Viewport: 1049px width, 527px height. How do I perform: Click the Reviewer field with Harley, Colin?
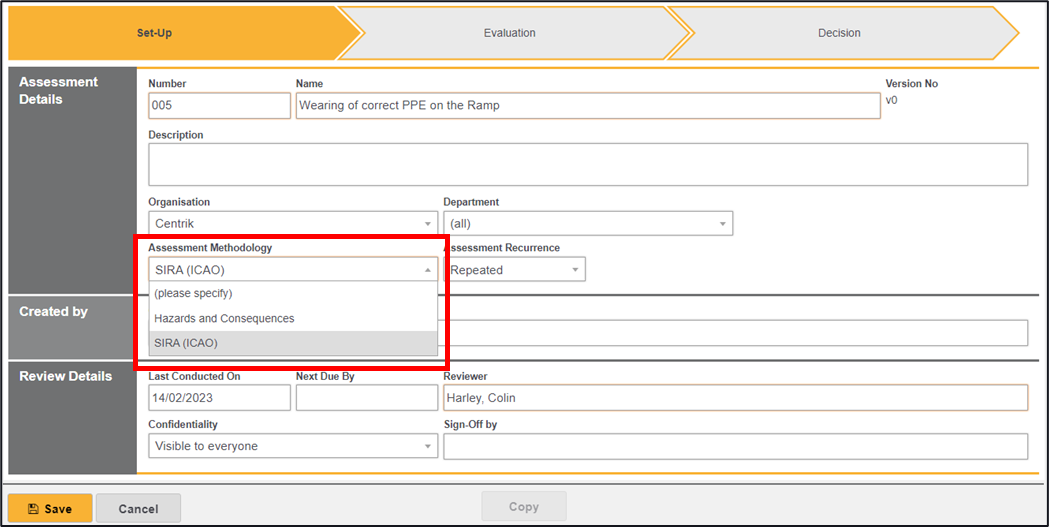click(734, 398)
